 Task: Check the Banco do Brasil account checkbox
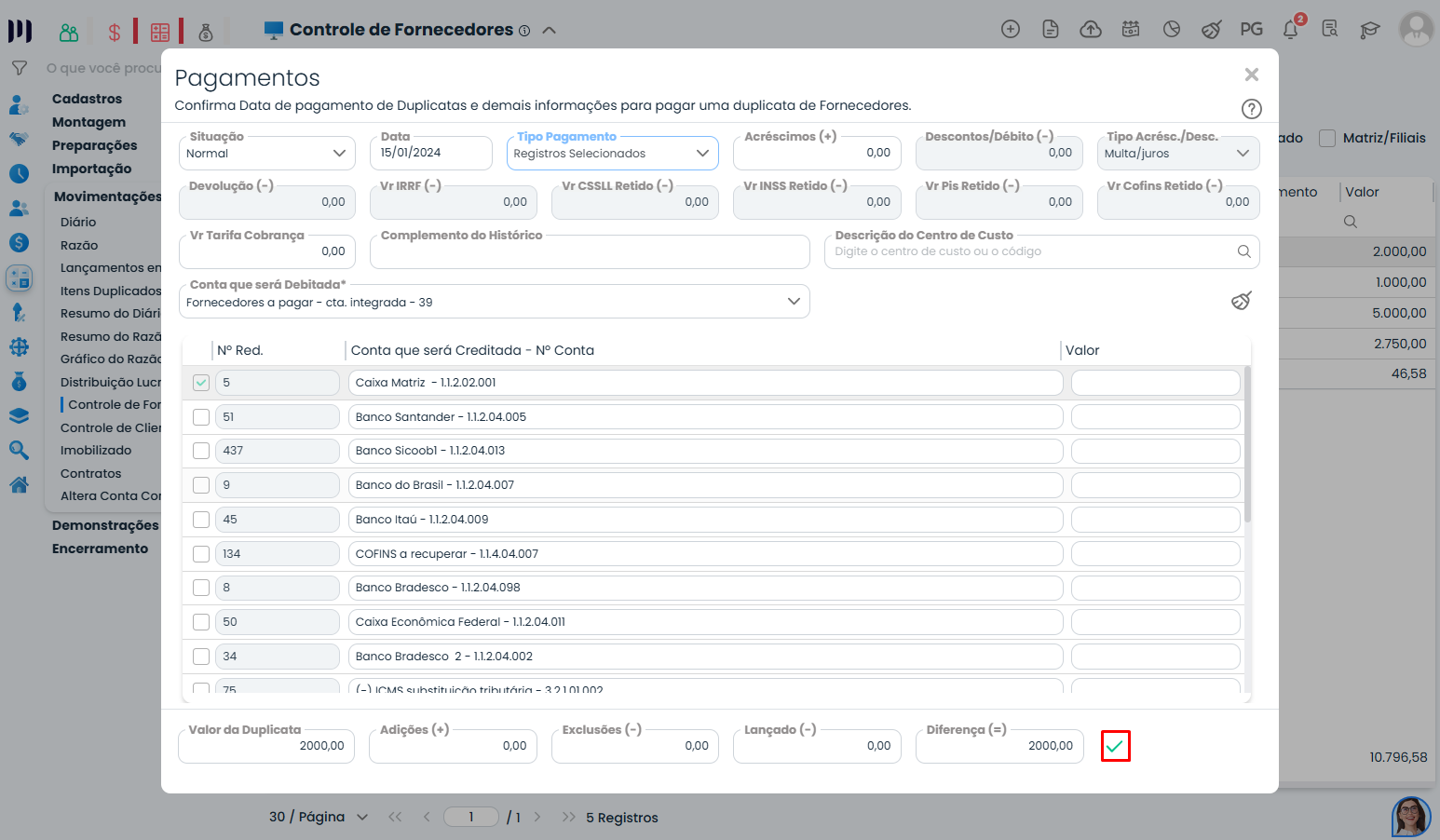tap(201, 485)
